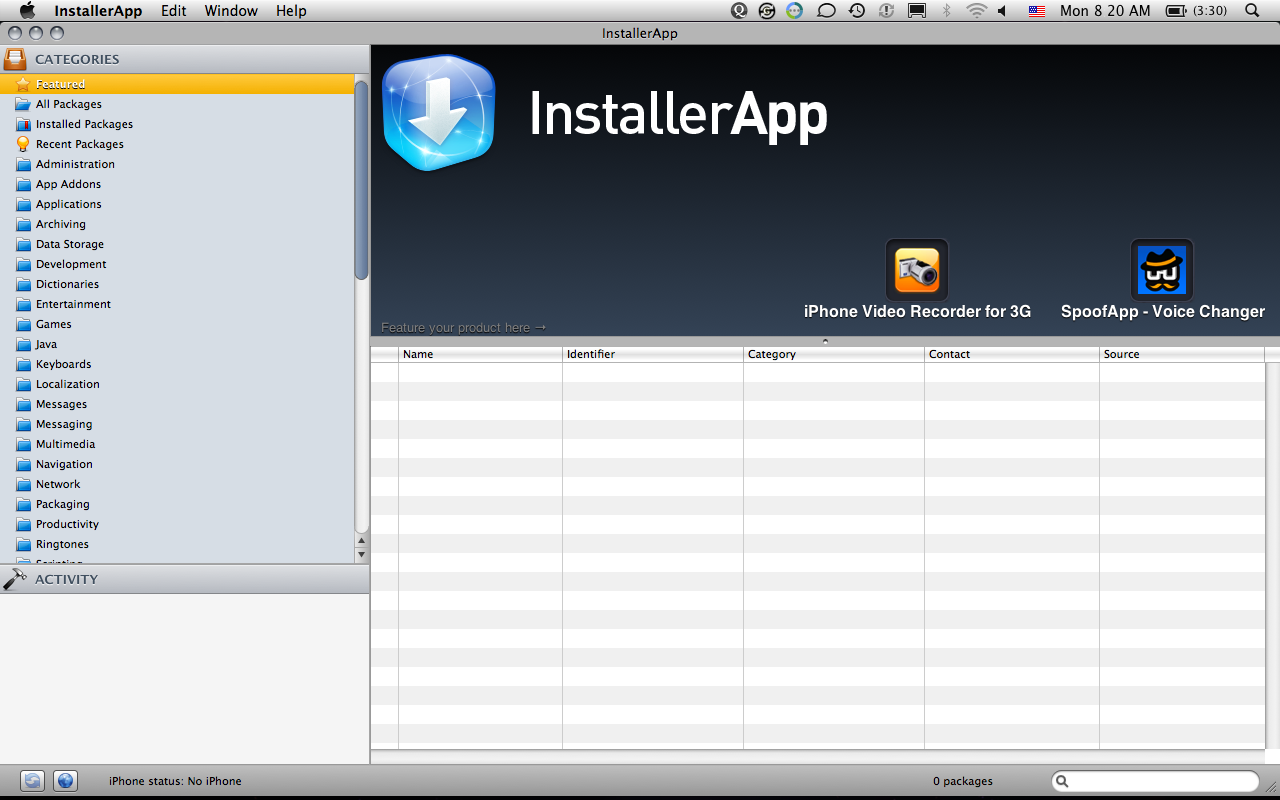Click the refresh icon in status bar

point(33,781)
